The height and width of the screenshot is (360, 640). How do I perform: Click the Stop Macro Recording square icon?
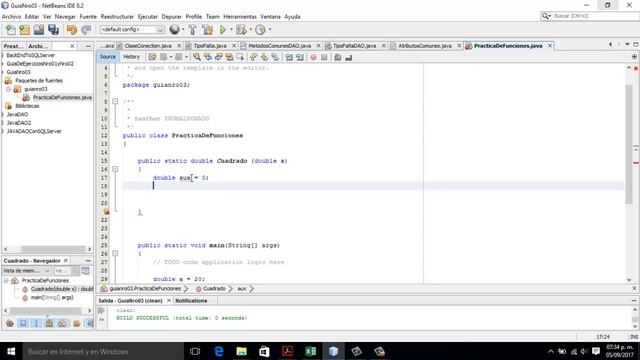[324, 57]
